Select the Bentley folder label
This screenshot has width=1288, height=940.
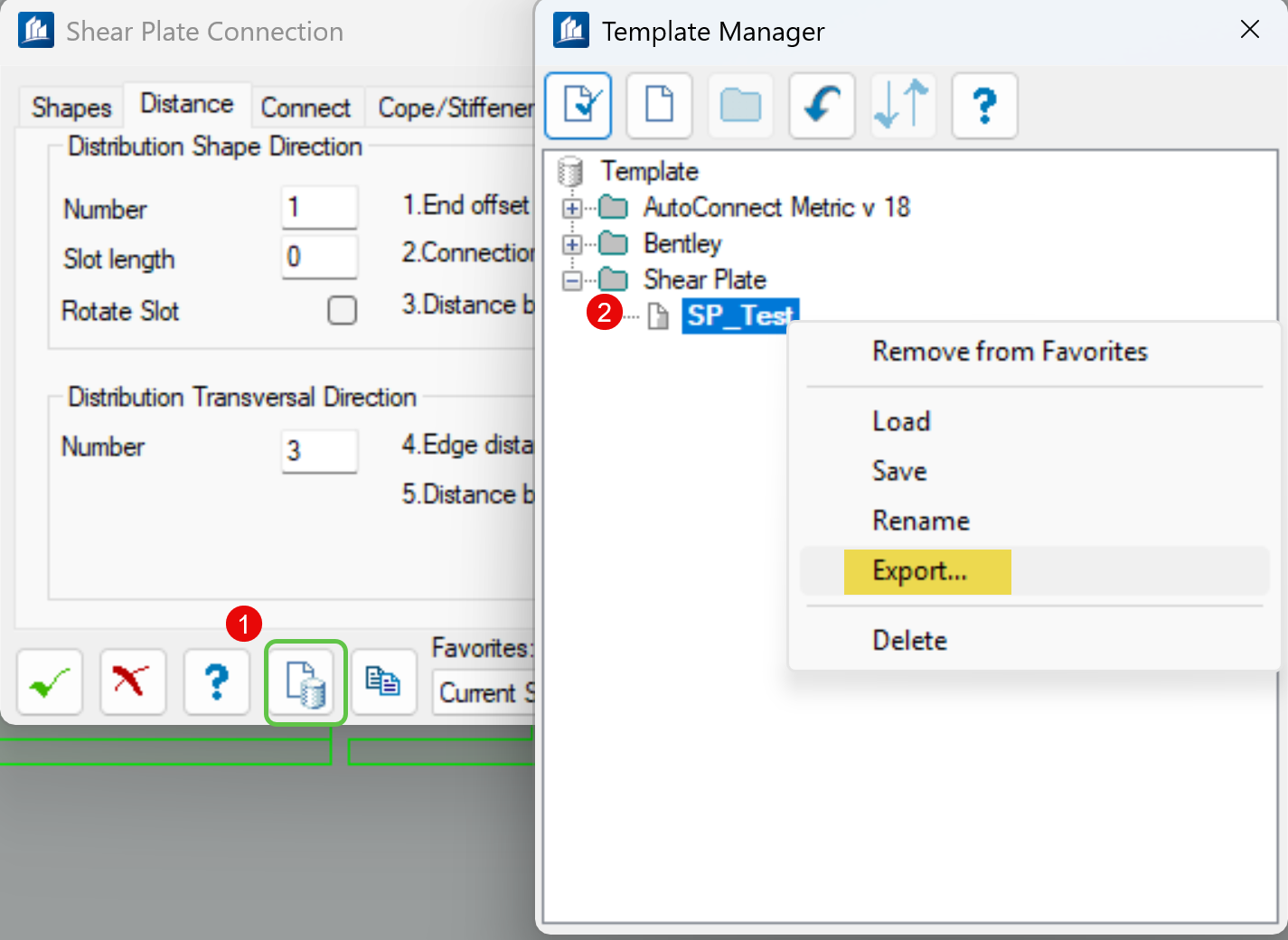682,244
